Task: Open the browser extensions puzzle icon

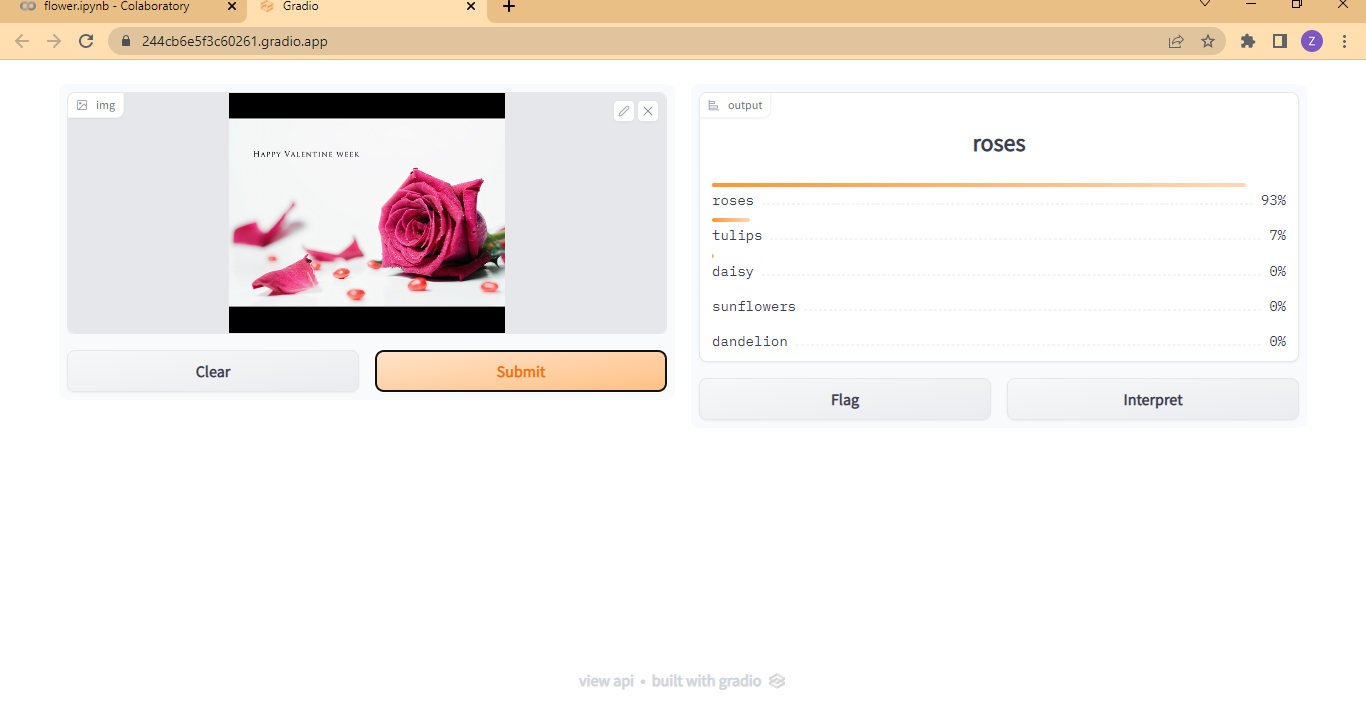Action: point(1247,41)
